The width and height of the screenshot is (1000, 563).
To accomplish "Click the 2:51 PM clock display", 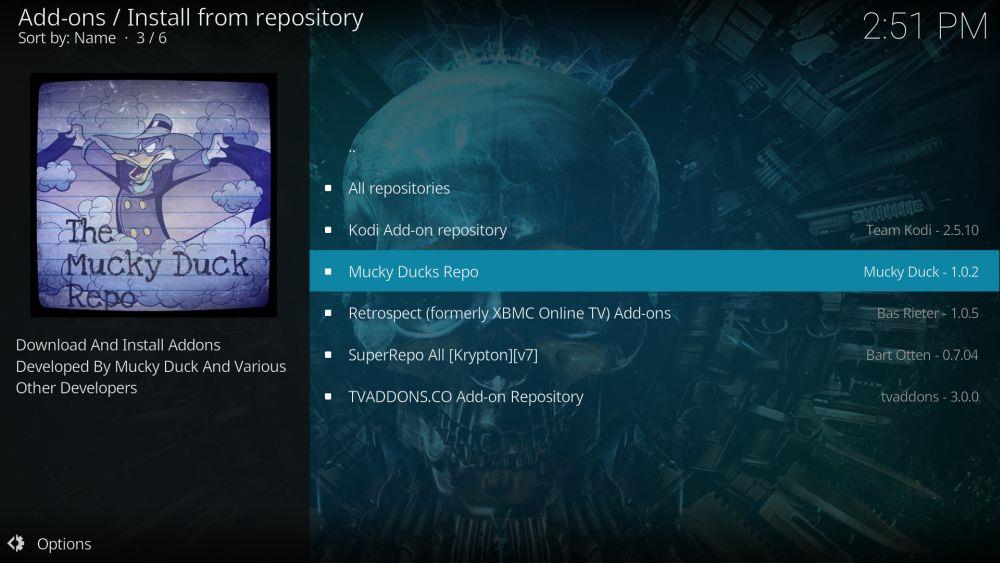I will 925,27.
